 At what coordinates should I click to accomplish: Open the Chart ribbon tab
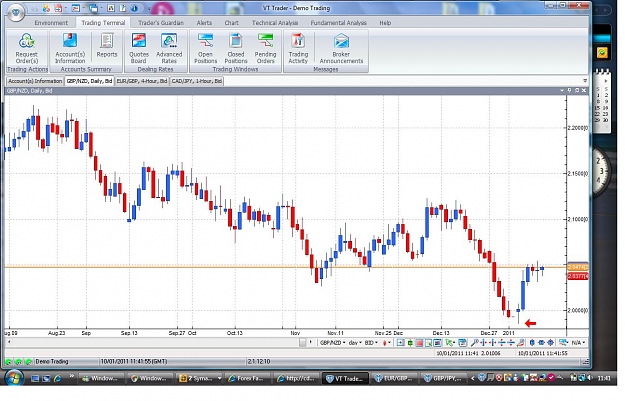click(x=231, y=23)
